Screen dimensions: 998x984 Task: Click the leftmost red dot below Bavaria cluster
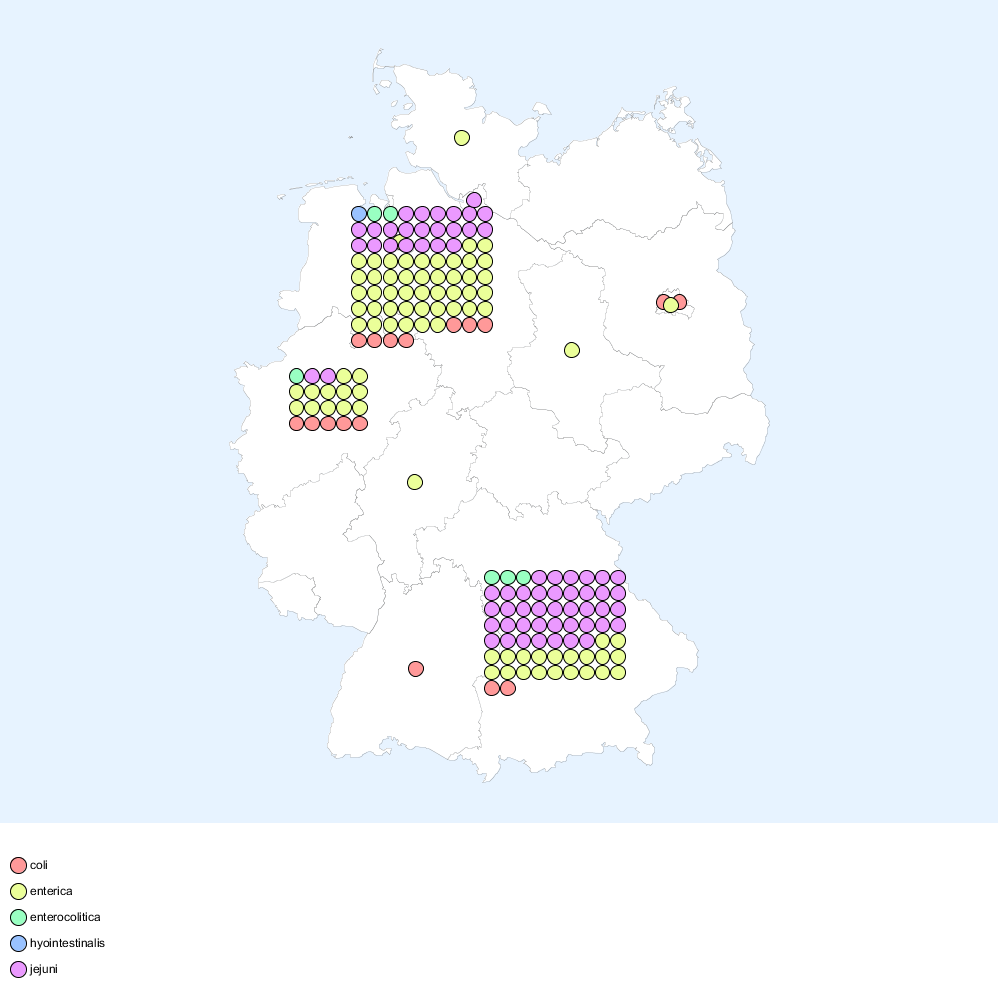click(492, 688)
